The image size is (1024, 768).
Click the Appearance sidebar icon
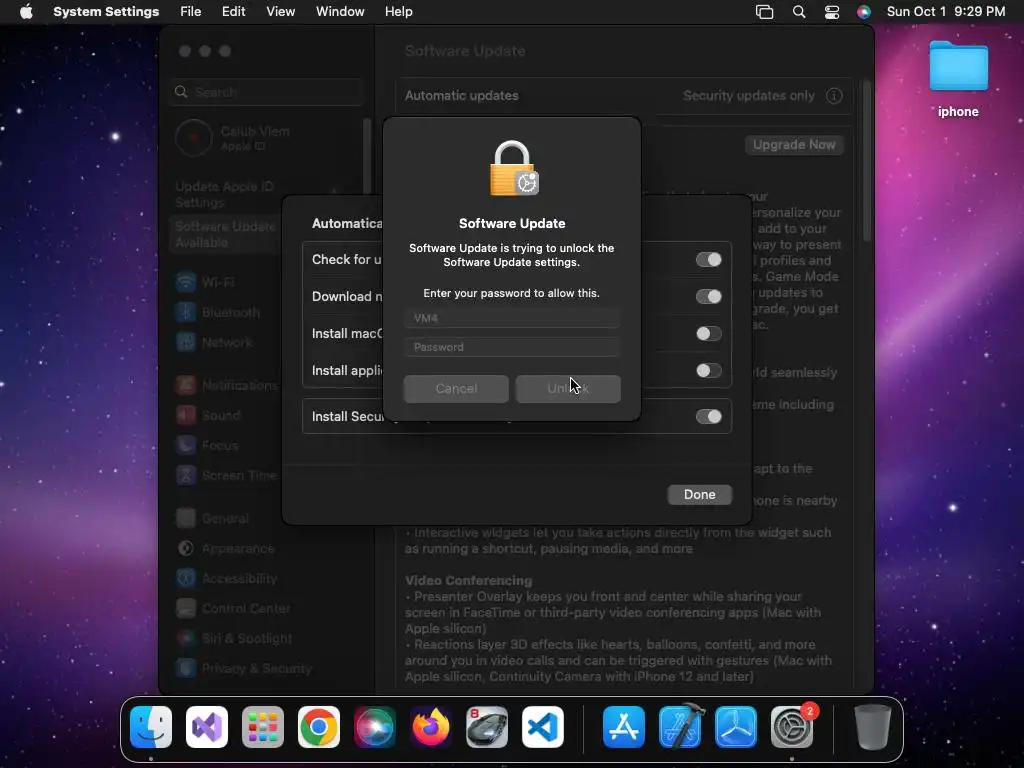coord(186,548)
